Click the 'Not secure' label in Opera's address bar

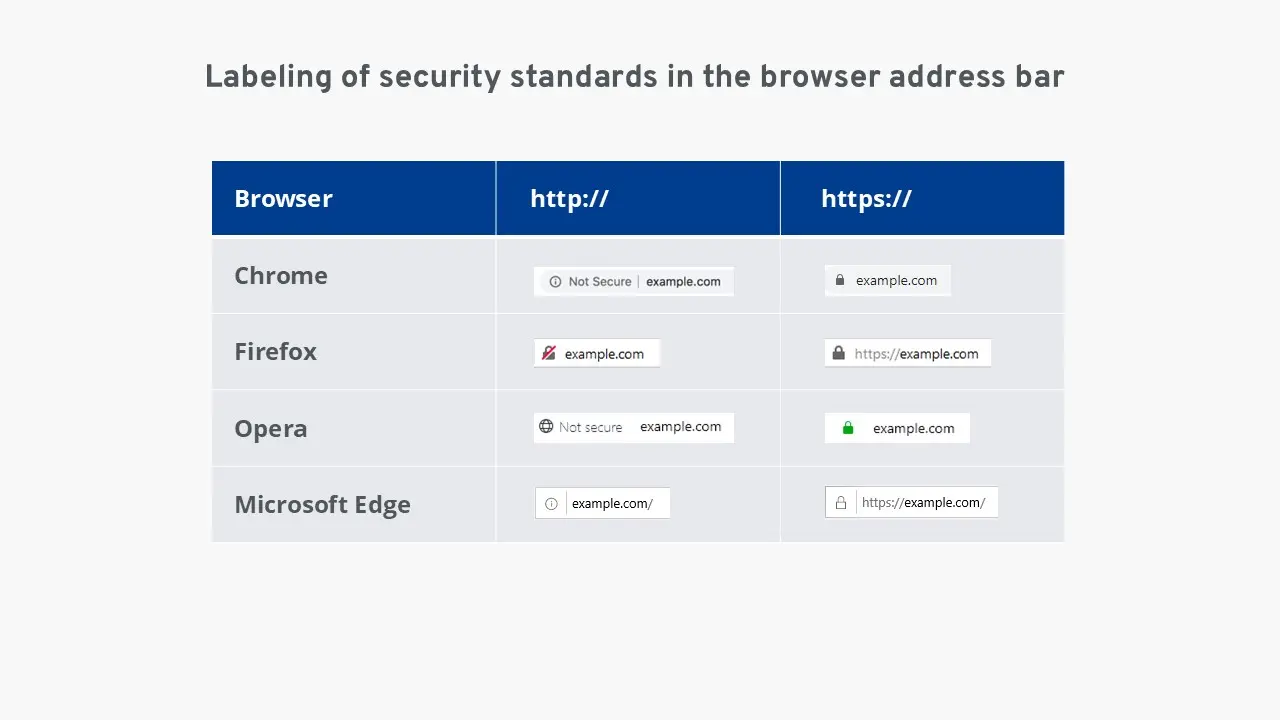tap(592, 427)
